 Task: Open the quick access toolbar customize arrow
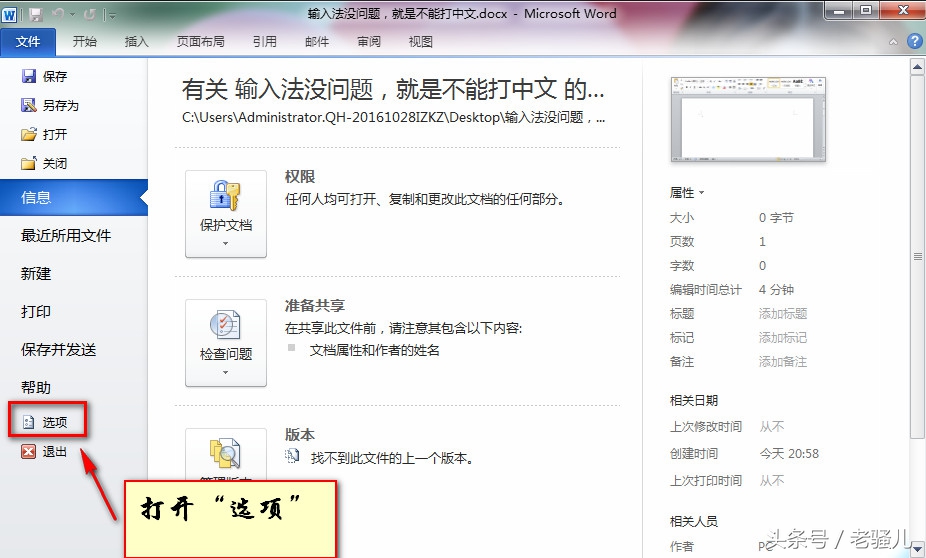click(x=111, y=15)
